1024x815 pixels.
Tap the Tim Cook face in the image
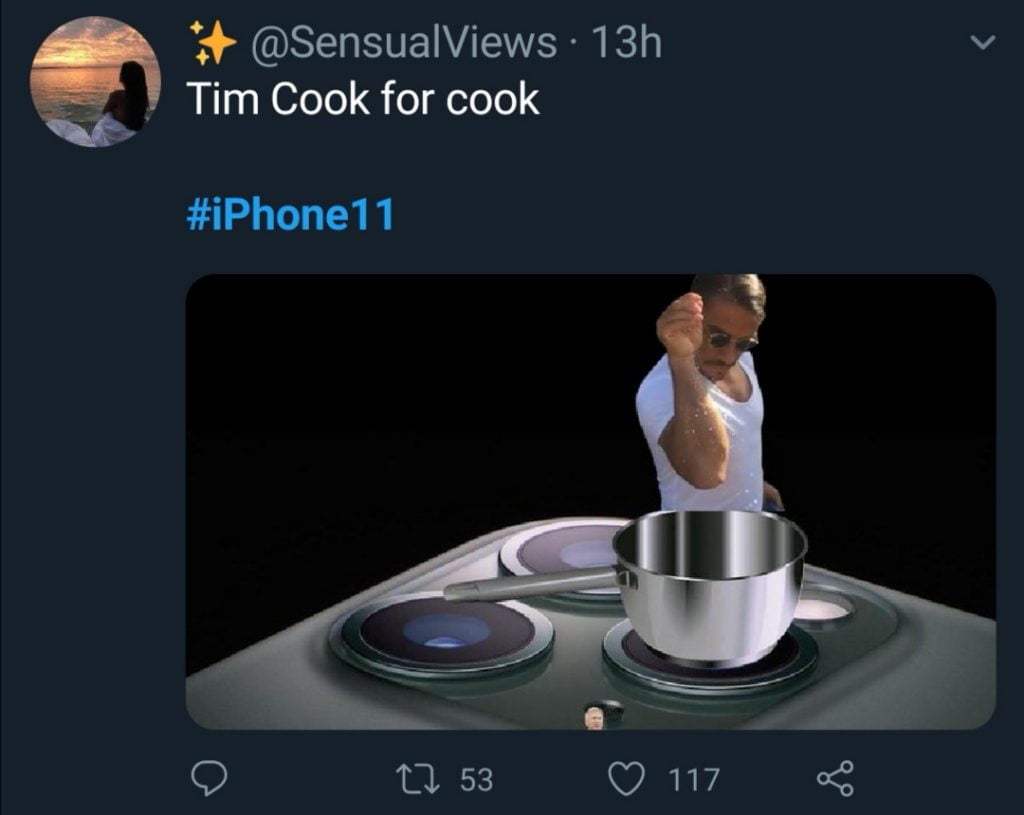(x=592, y=714)
